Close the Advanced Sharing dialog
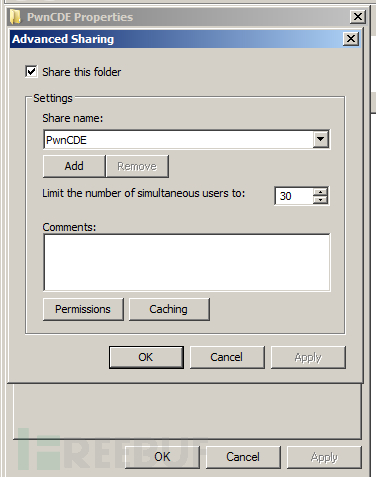The height and width of the screenshot is (477, 376). 351,39
